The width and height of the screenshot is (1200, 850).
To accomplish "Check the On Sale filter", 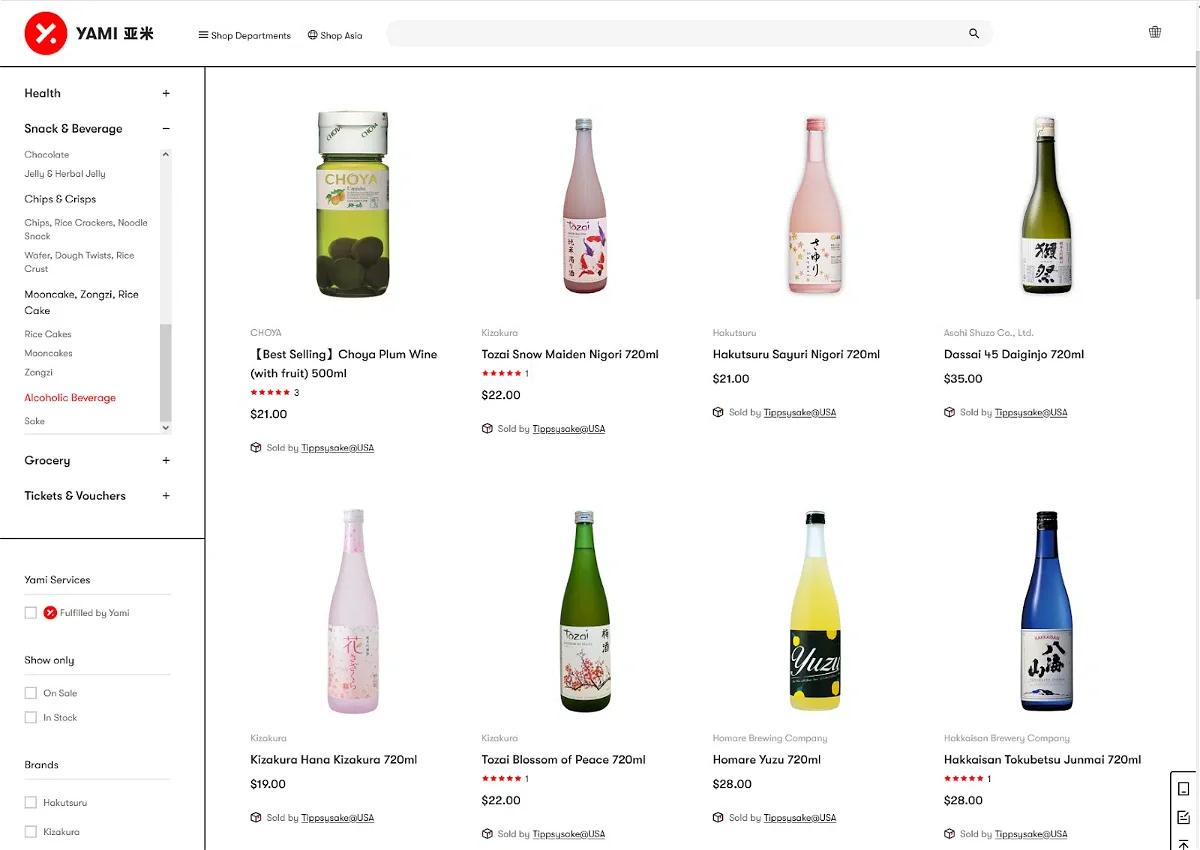I will (31, 693).
